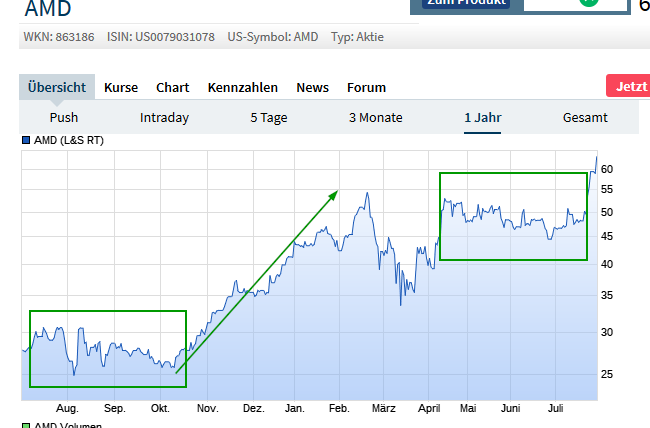Switch to the Forum tab
Image resolution: width=650 pixels, height=428 pixels.
click(x=366, y=88)
